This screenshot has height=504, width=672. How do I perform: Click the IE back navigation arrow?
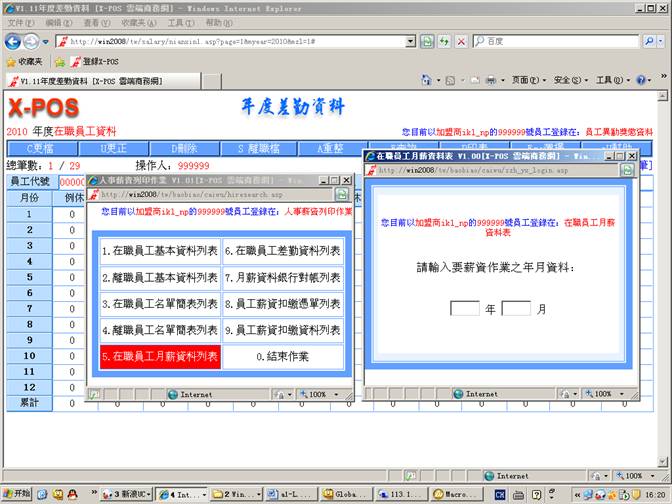[x=14, y=41]
